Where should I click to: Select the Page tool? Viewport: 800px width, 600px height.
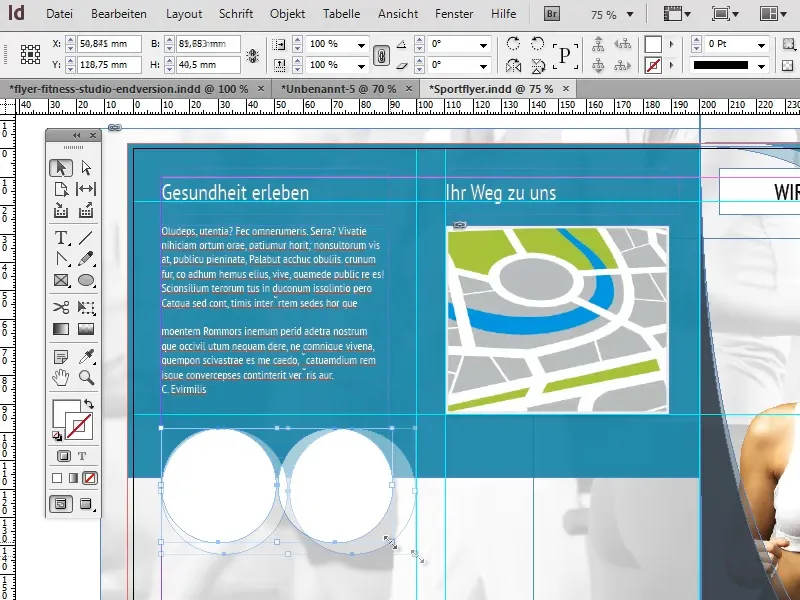point(61,189)
